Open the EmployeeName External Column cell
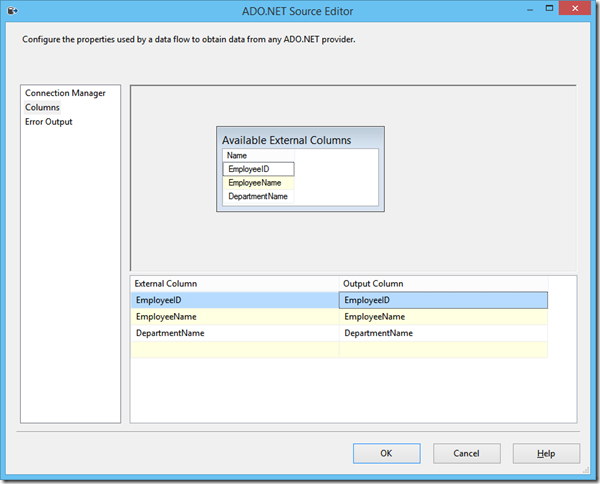 click(x=235, y=317)
